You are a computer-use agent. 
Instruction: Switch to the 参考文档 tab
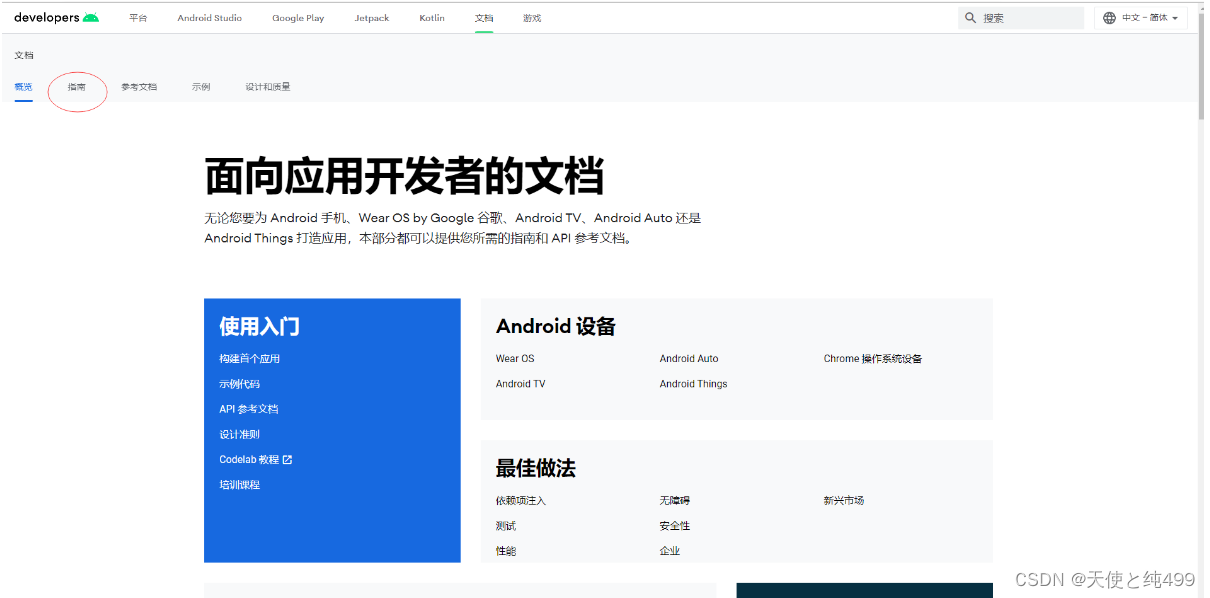(x=139, y=87)
